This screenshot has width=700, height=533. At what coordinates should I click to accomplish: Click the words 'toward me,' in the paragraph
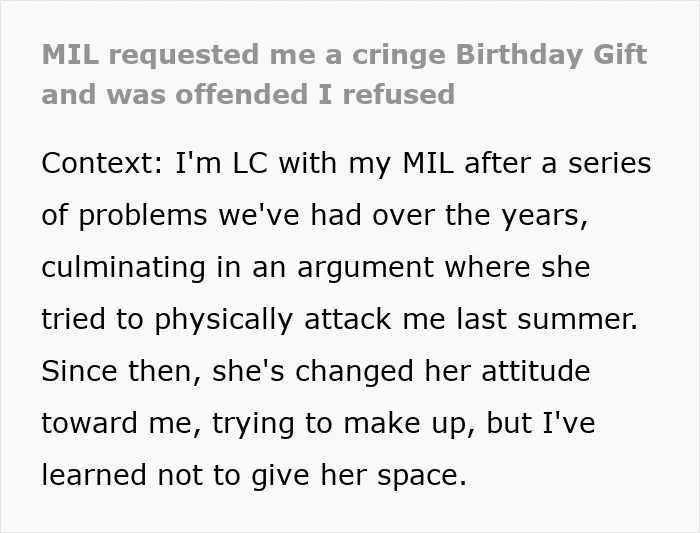pos(121,423)
